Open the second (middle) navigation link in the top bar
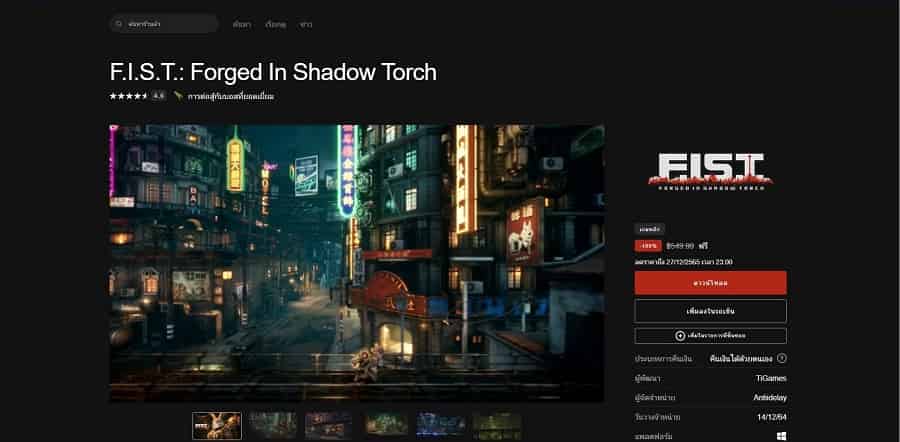This screenshot has height=442, width=900. pos(276,25)
